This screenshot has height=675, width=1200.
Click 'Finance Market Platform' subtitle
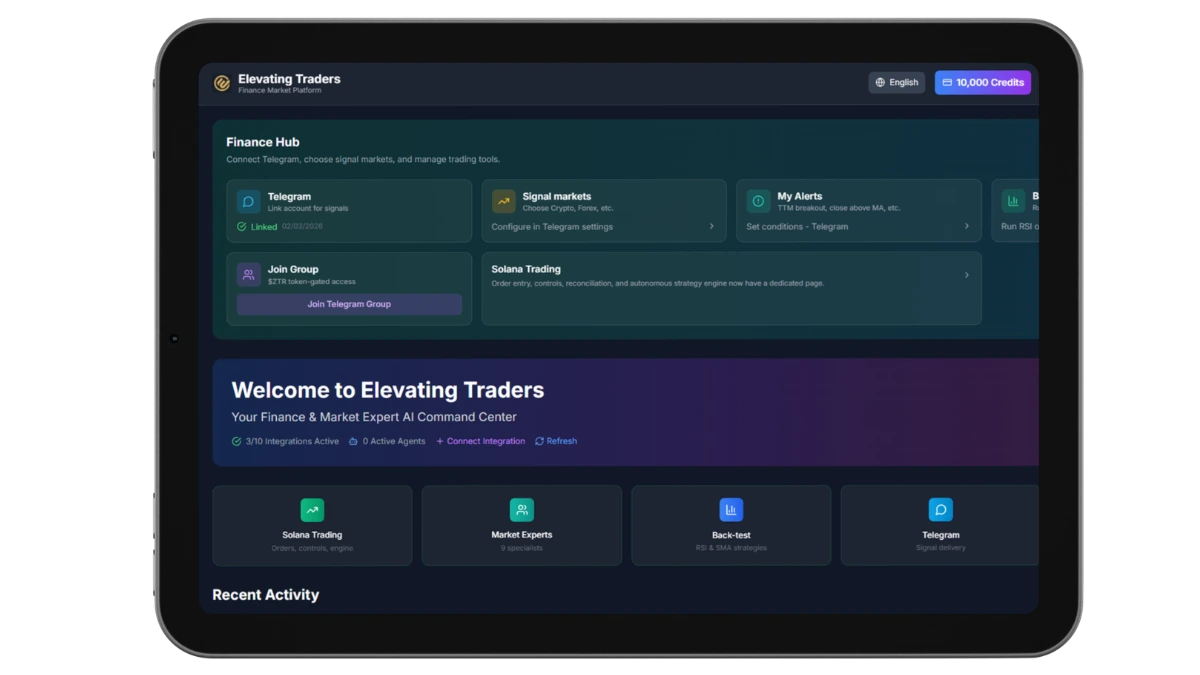pyautogui.click(x=280, y=91)
